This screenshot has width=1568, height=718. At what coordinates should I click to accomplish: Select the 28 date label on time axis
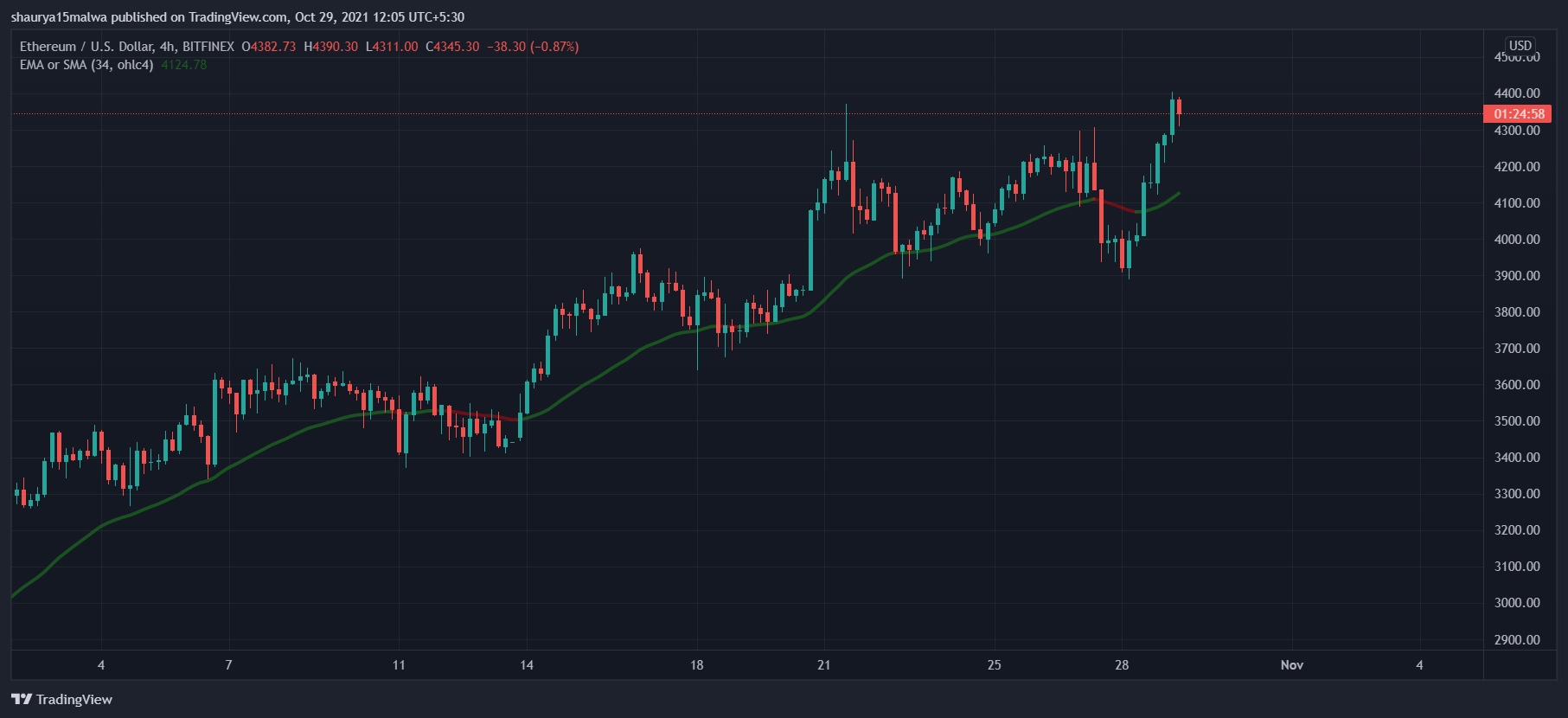click(x=1122, y=664)
